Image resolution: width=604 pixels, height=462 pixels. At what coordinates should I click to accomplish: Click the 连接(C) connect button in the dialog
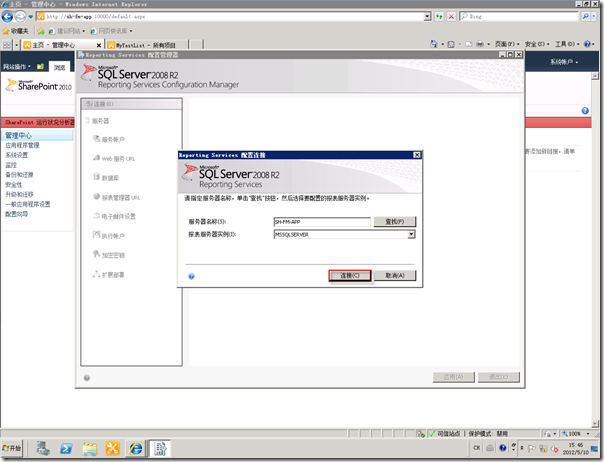[350, 276]
